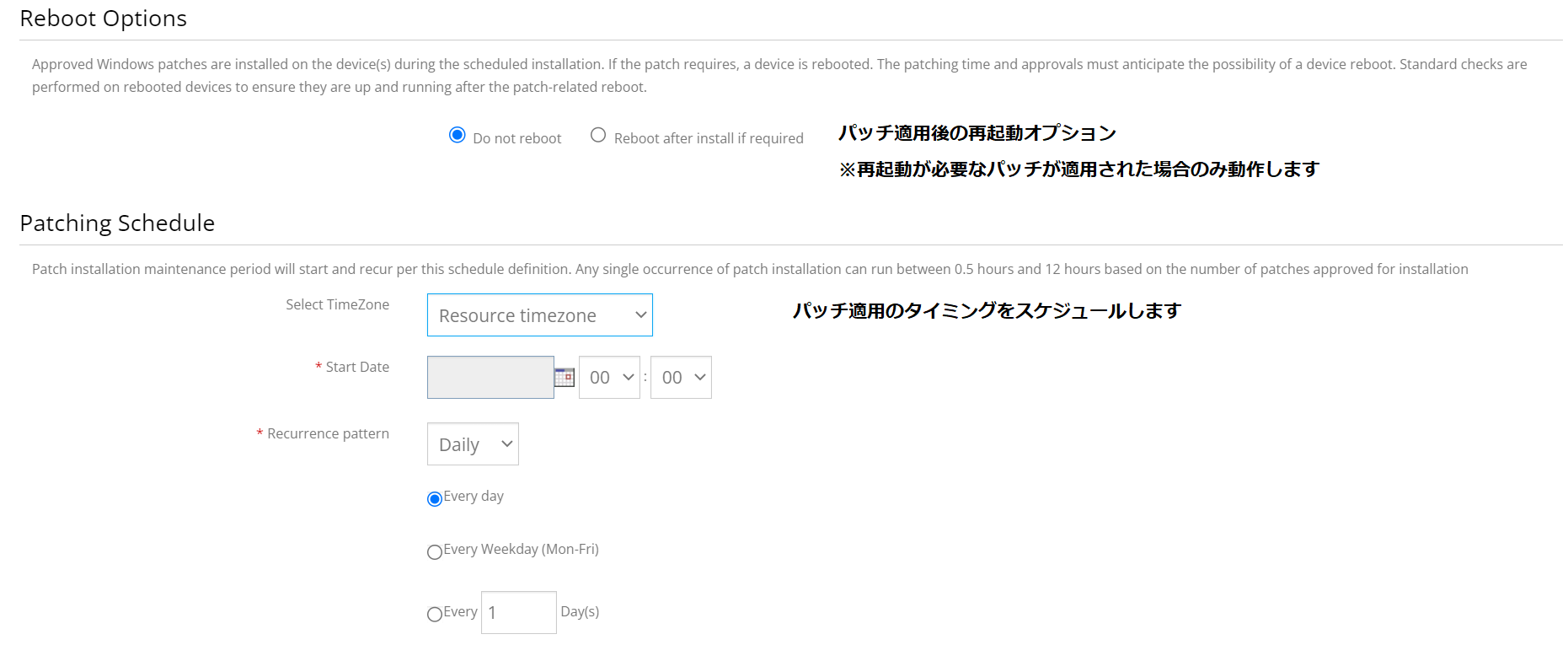This screenshot has width=1568, height=645.
Task: Click the Start Date input field
Action: click(490, 377)
